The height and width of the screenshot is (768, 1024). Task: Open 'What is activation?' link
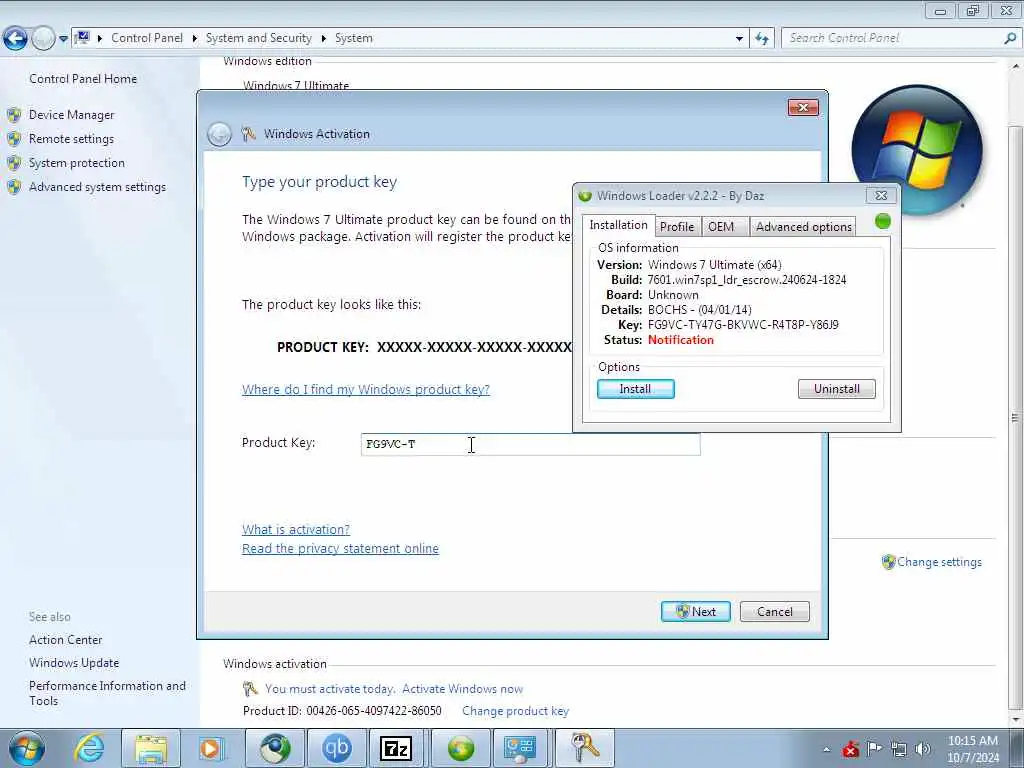pos(296,530)
